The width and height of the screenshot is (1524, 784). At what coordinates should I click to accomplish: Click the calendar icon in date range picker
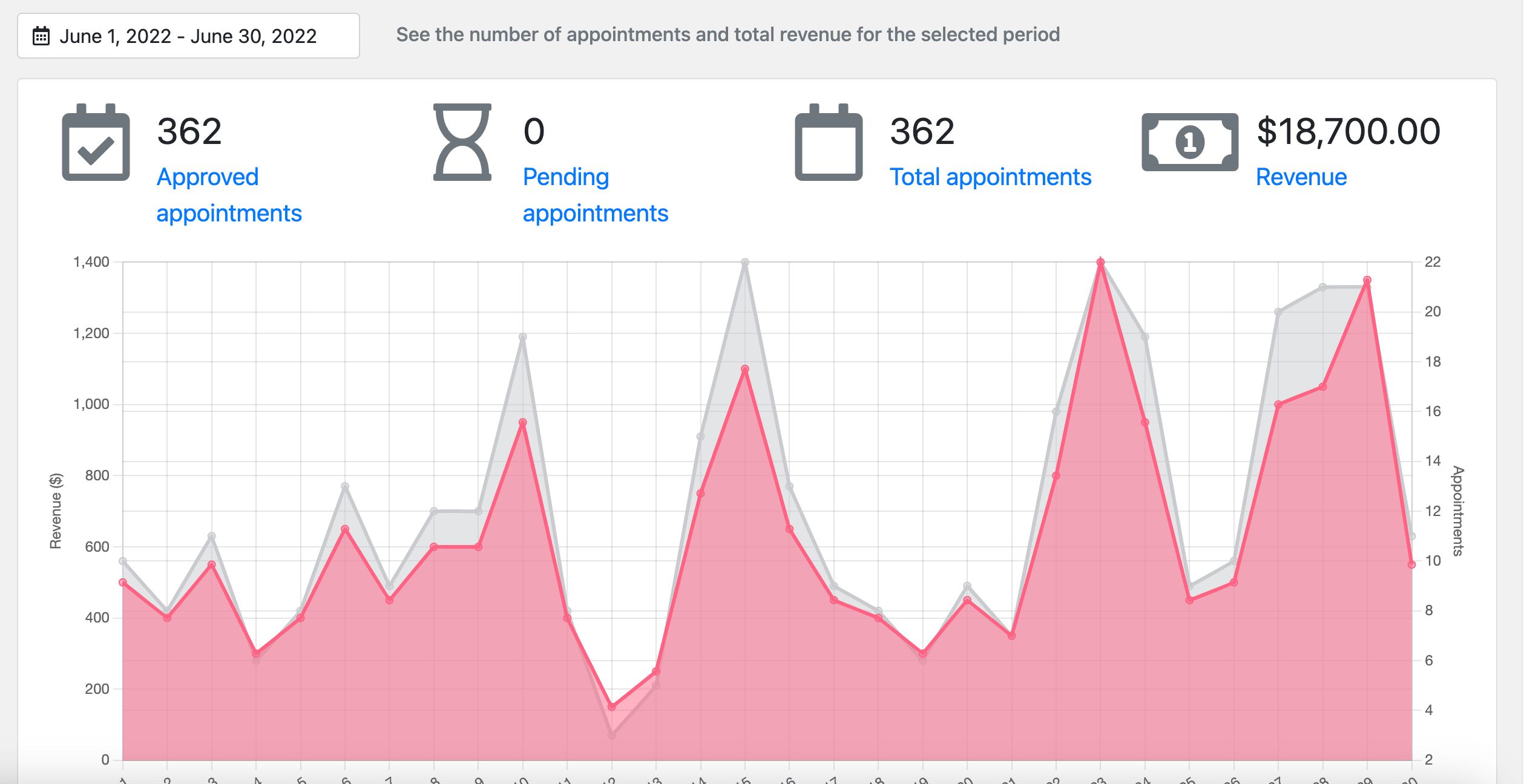point(41,36)
